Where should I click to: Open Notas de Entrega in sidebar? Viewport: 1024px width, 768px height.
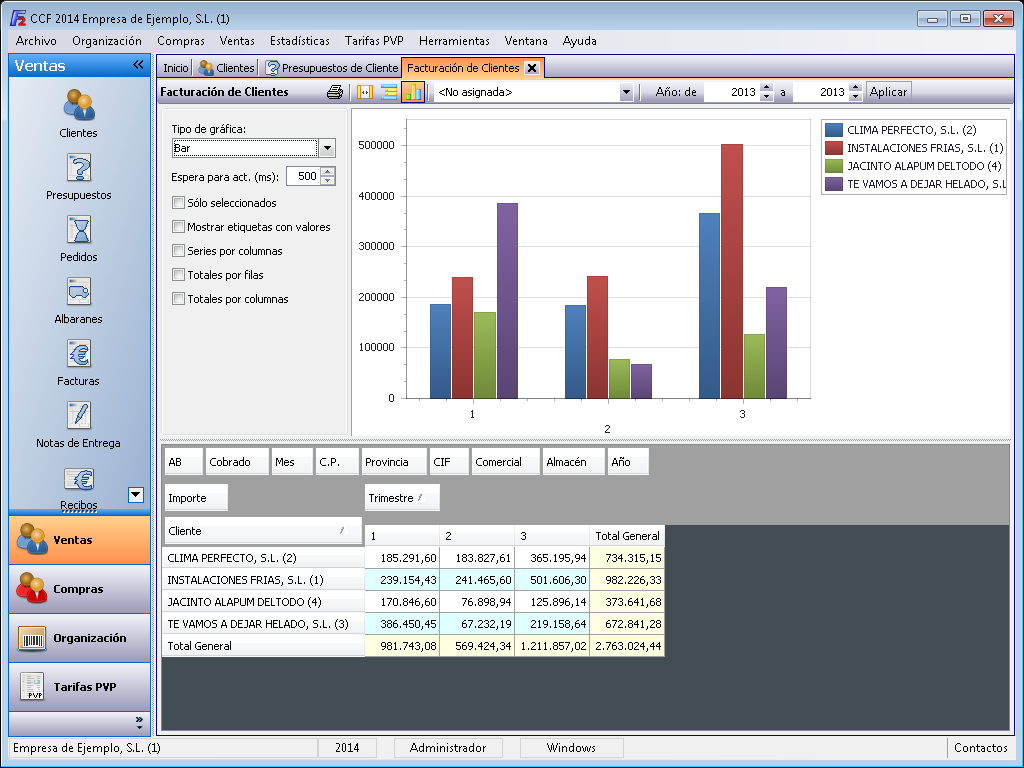(78, 424)
